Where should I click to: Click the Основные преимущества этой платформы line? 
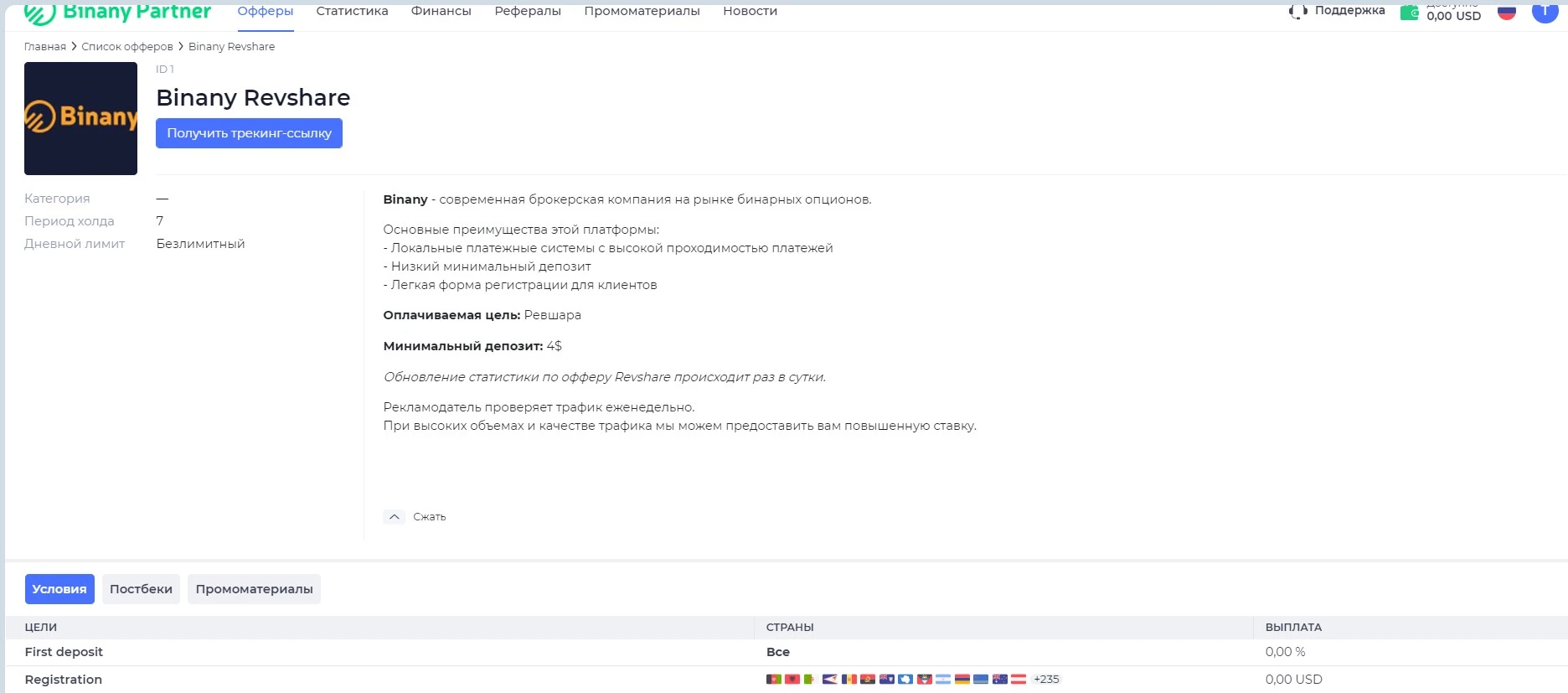[x=521, y=230]
